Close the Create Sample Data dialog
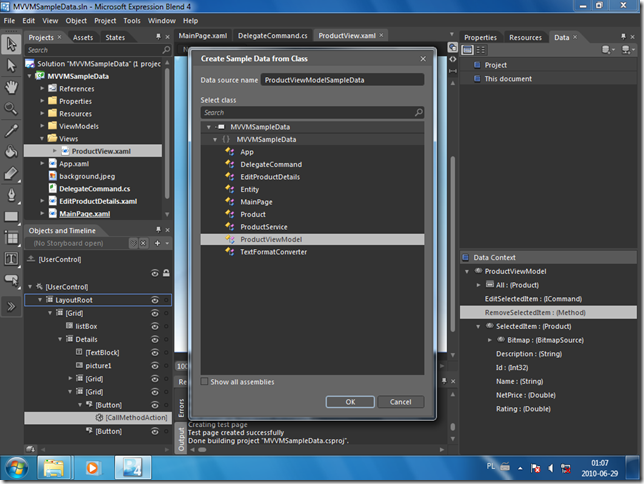 [x=423, y=59]
